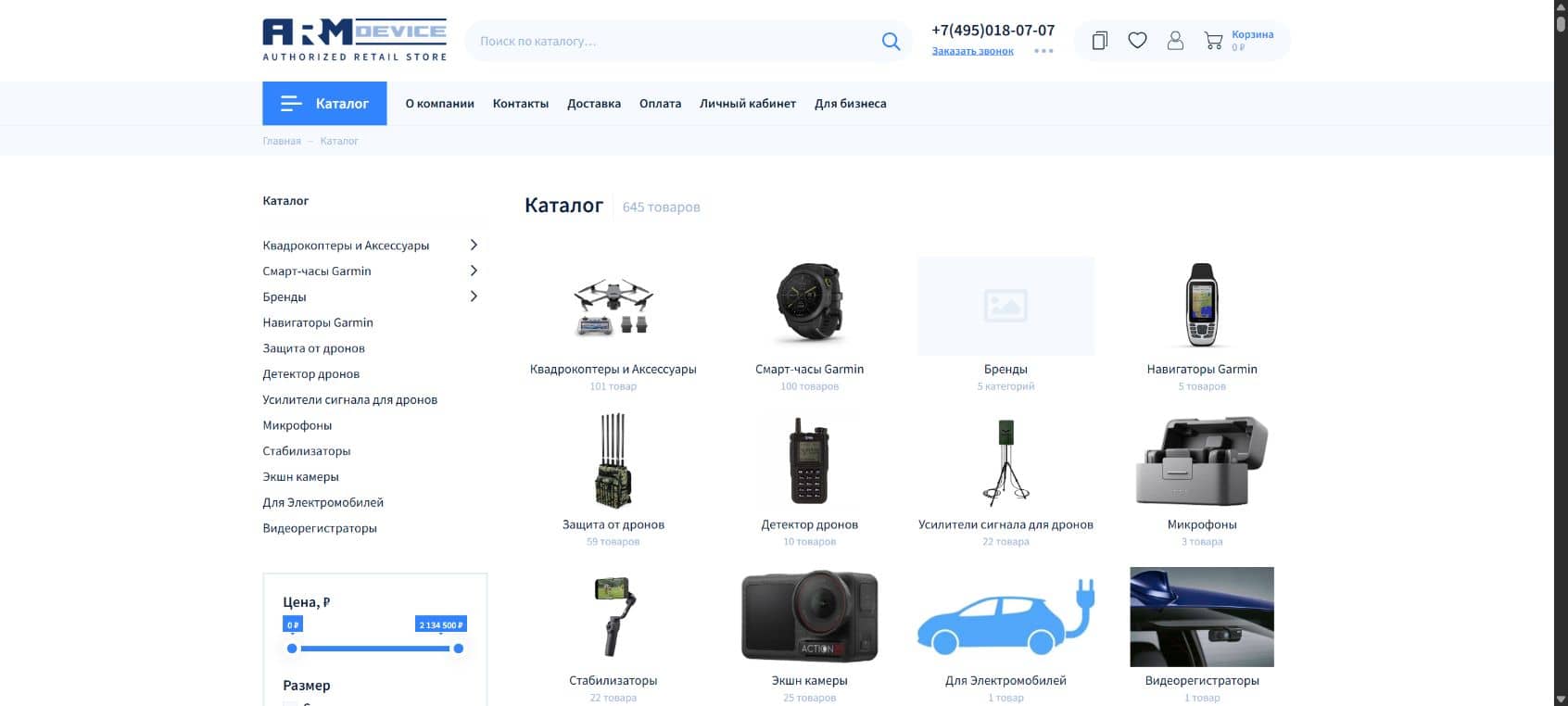The image size is (1568, 706).
Task: Click the search magnifier icon
Action: [x=891, y=41]
